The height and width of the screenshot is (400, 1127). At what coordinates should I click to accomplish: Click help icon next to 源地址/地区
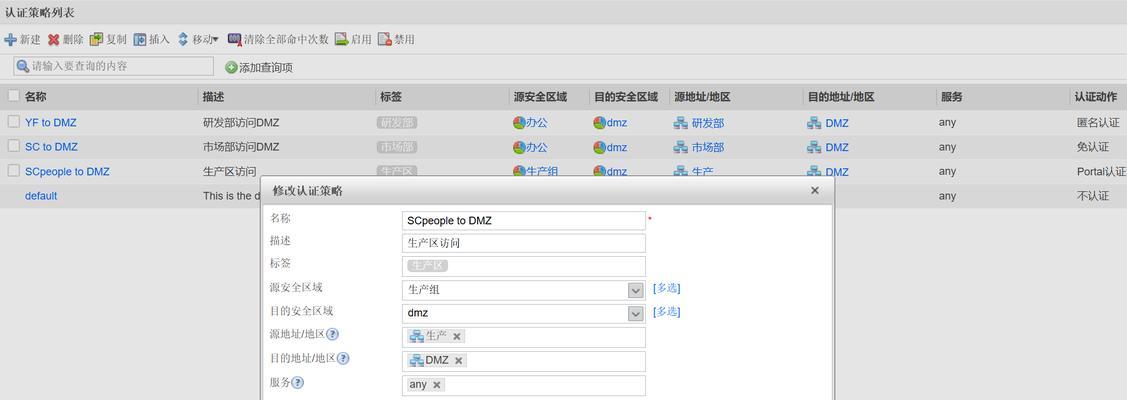(x=332, y=335)
